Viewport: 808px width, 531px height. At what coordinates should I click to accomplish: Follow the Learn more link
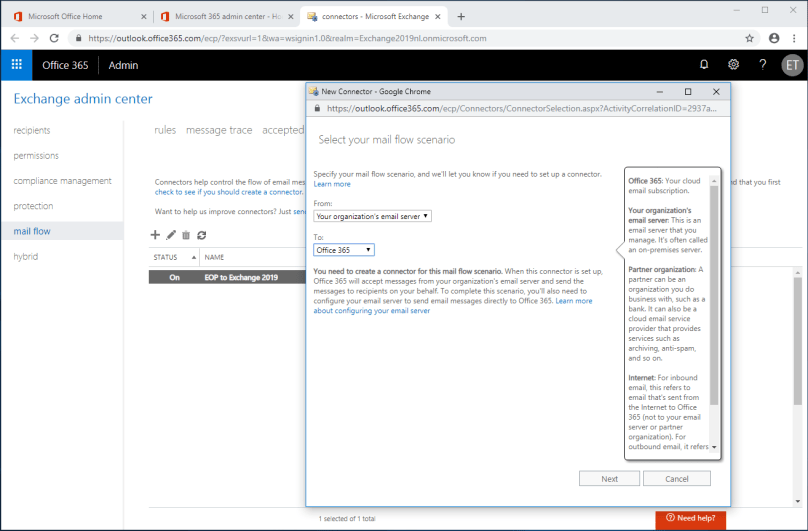(332, 184)
